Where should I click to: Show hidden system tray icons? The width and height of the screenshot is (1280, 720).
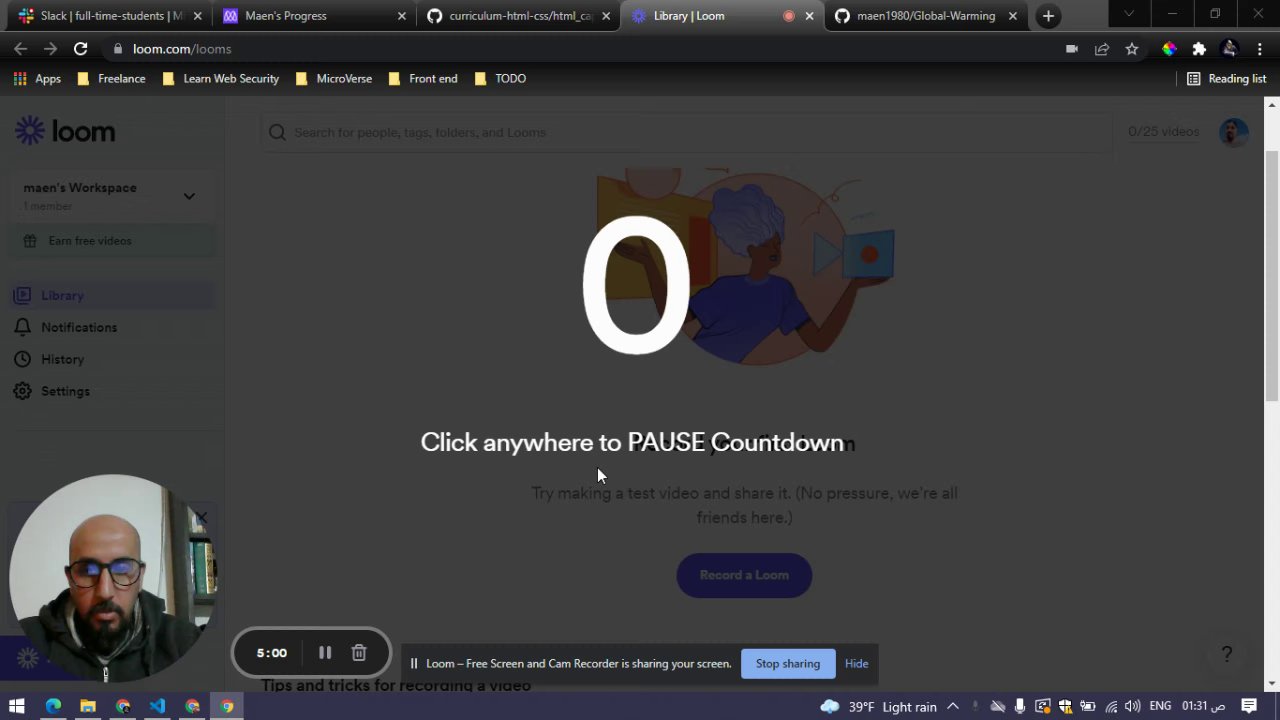(x=953, y=706)
